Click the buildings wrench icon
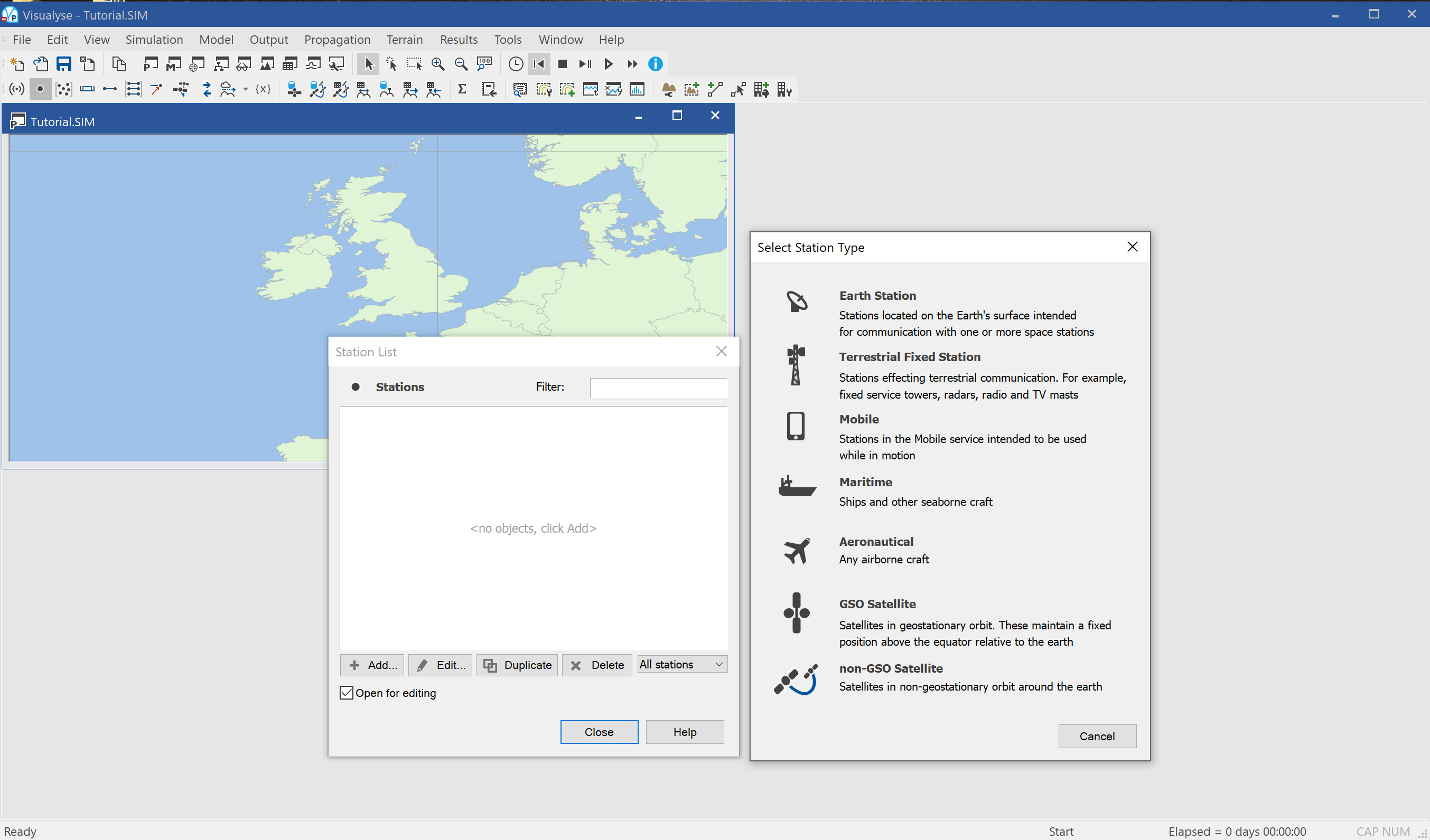 (x=784, y=89)
